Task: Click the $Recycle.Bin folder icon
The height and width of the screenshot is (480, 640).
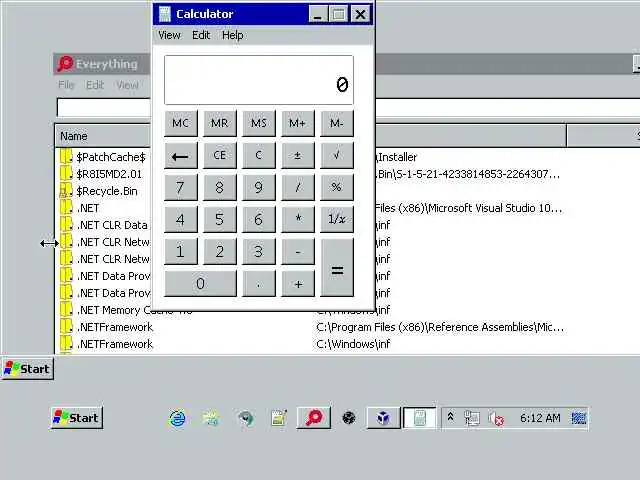Action: [x=66, y=191]
